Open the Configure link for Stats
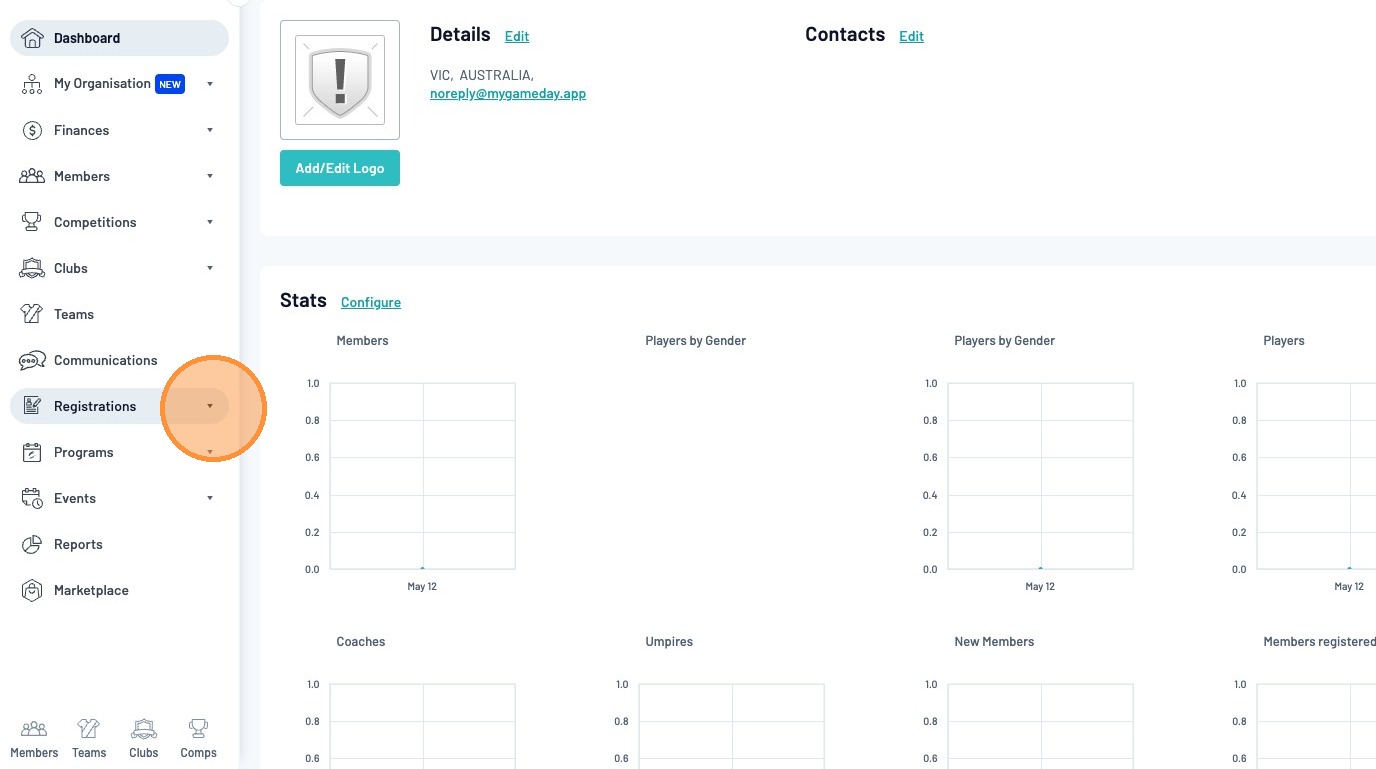 [371, 302]
